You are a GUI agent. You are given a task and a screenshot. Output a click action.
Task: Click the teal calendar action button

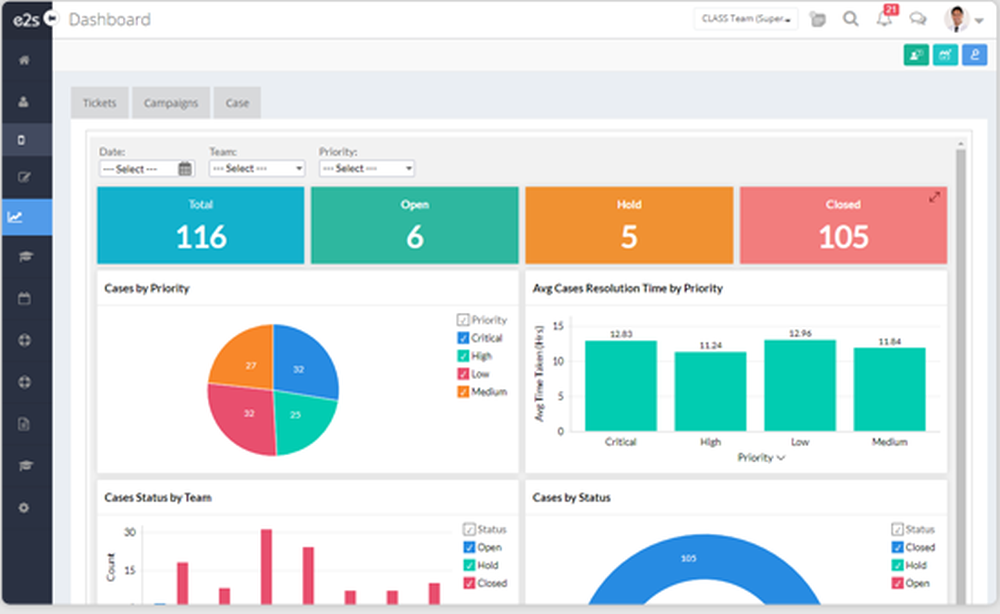click(x=945, y=55)
